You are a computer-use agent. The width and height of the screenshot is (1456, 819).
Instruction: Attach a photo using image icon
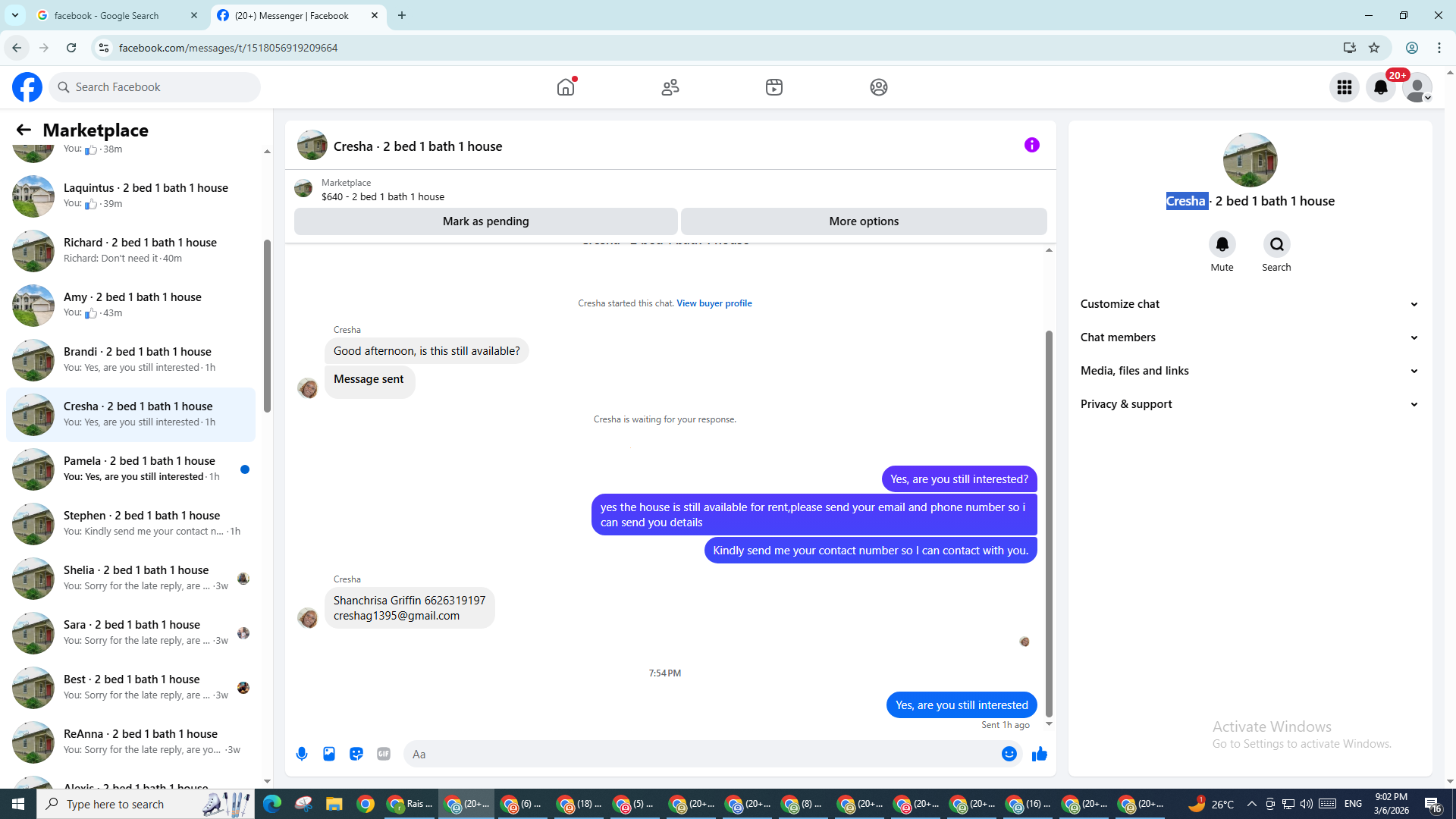point(329,754)
